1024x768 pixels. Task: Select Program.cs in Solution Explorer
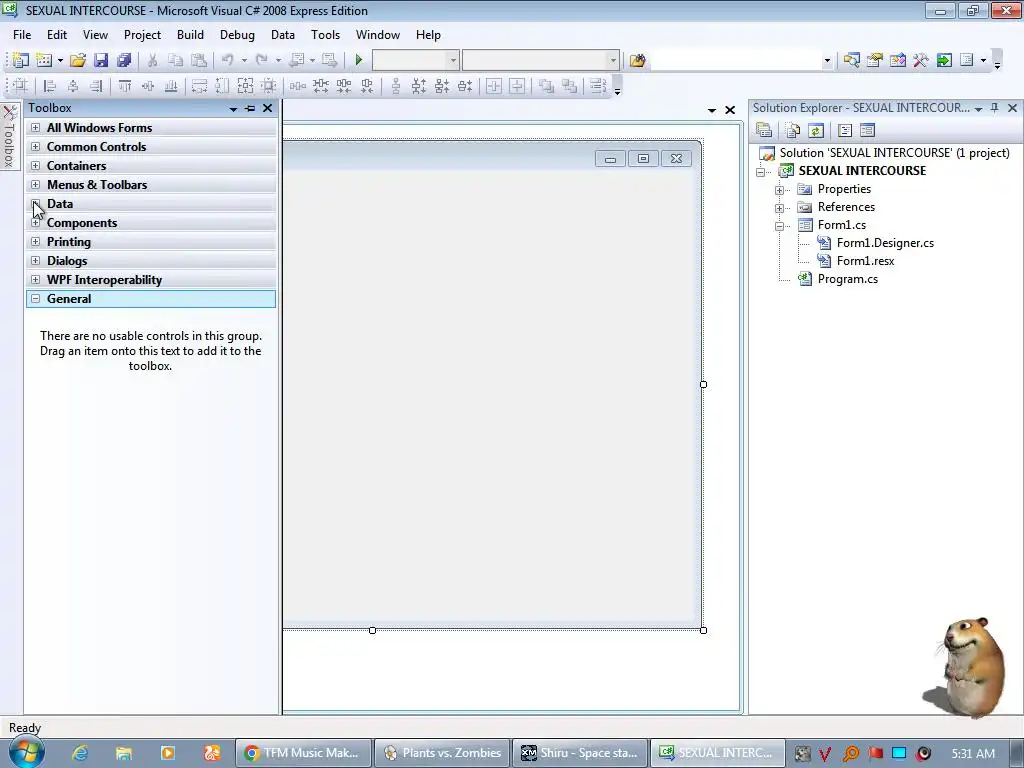pos(848,279)
